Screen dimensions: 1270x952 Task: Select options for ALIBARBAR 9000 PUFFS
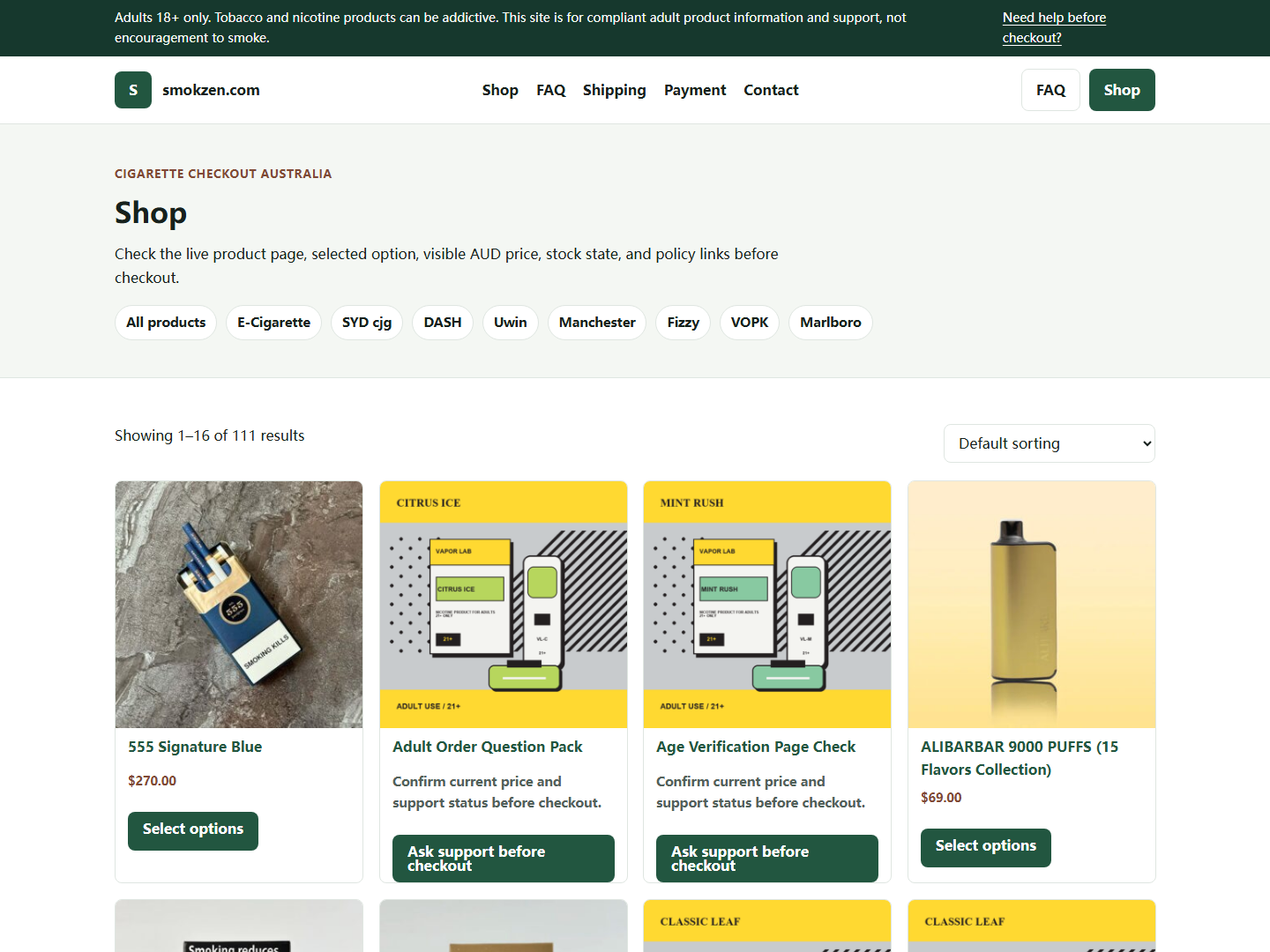coord(986,848)
